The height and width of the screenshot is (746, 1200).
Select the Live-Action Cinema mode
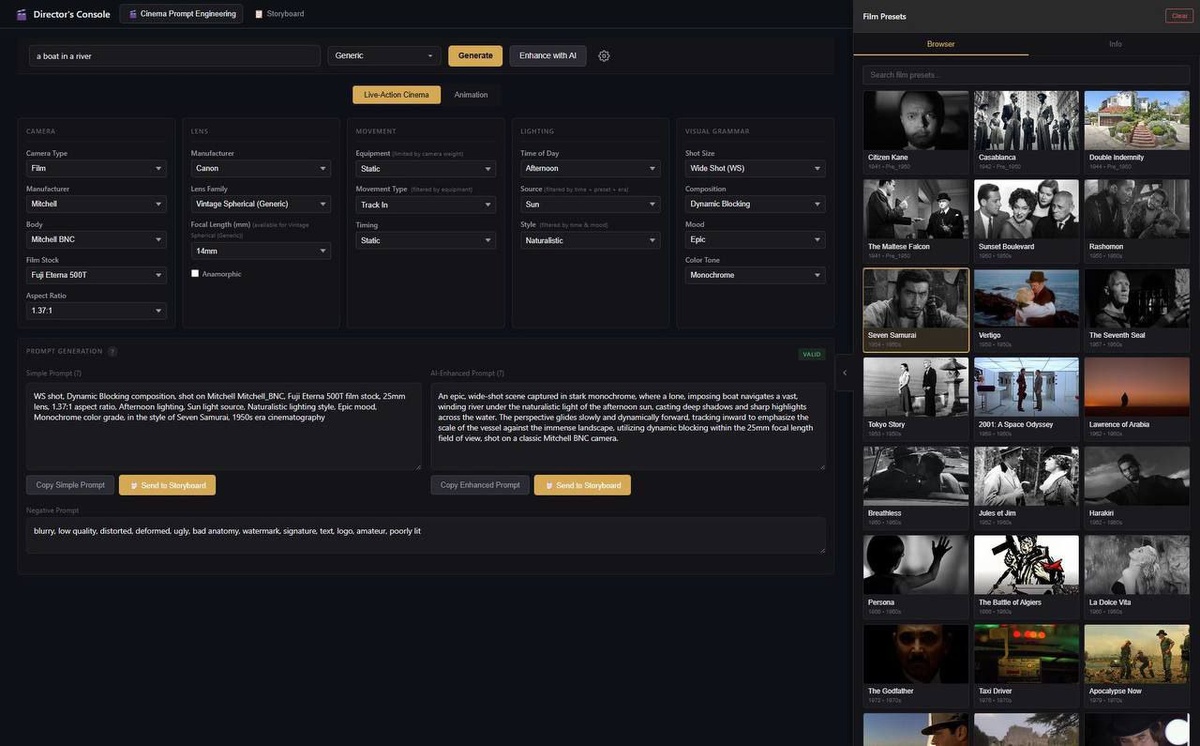(x=396, y=95)
